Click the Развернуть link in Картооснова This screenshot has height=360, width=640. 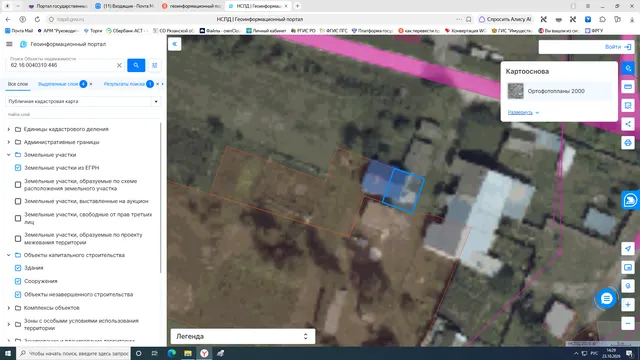(520, 112)
